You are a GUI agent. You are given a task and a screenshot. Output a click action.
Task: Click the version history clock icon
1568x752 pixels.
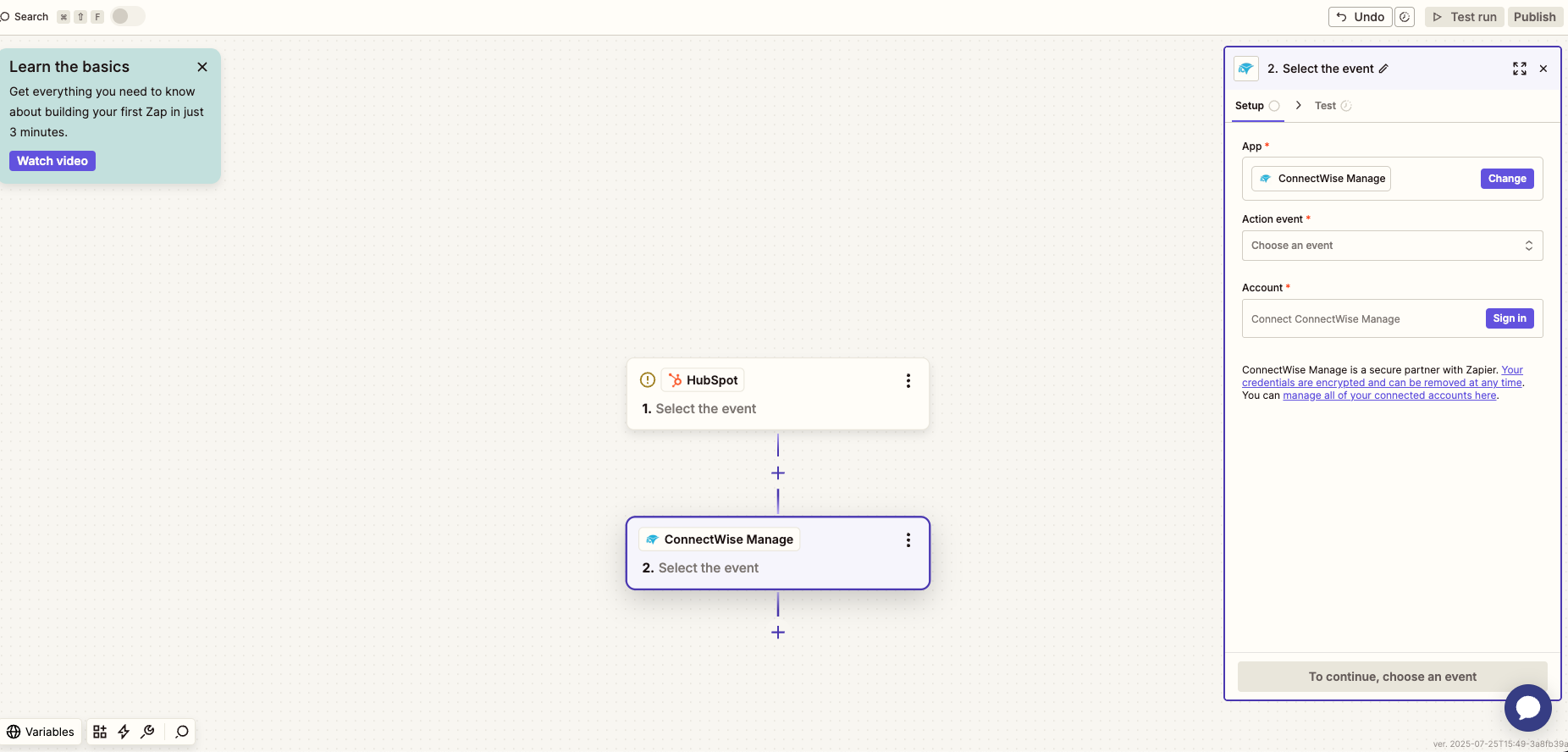(1405, 17)
